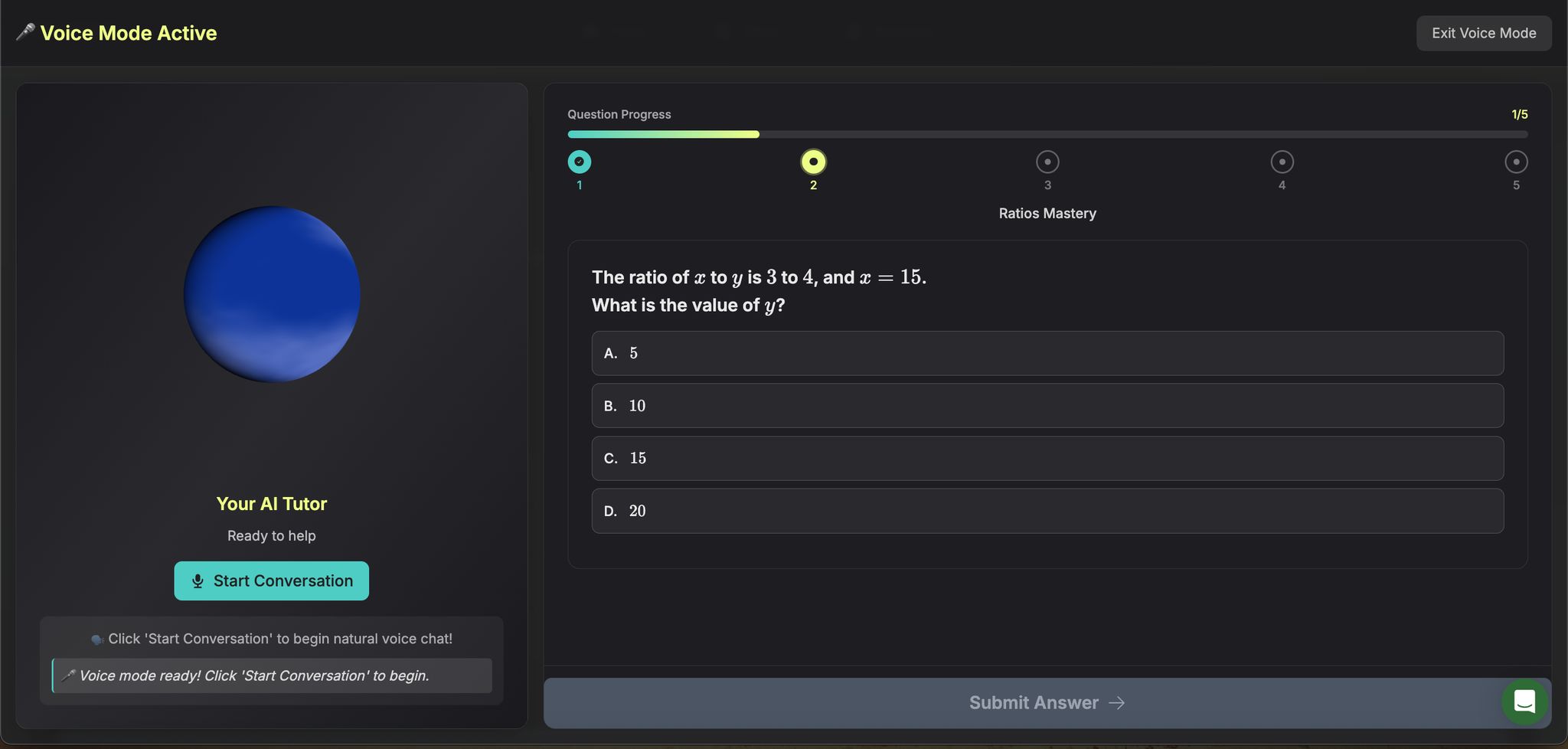Select answer option D, value 20
The image size is (1568, 749).
[x=1047, y=511]
